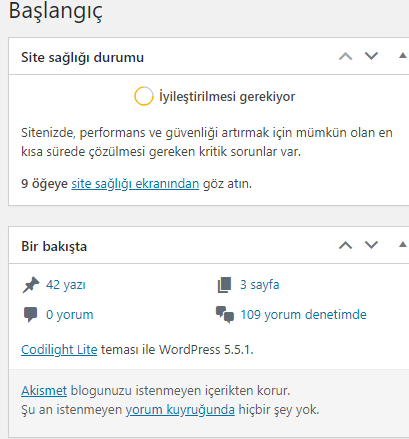Collapse the Bir bakışta panel
409x439 pixels.
coord(403,245)
